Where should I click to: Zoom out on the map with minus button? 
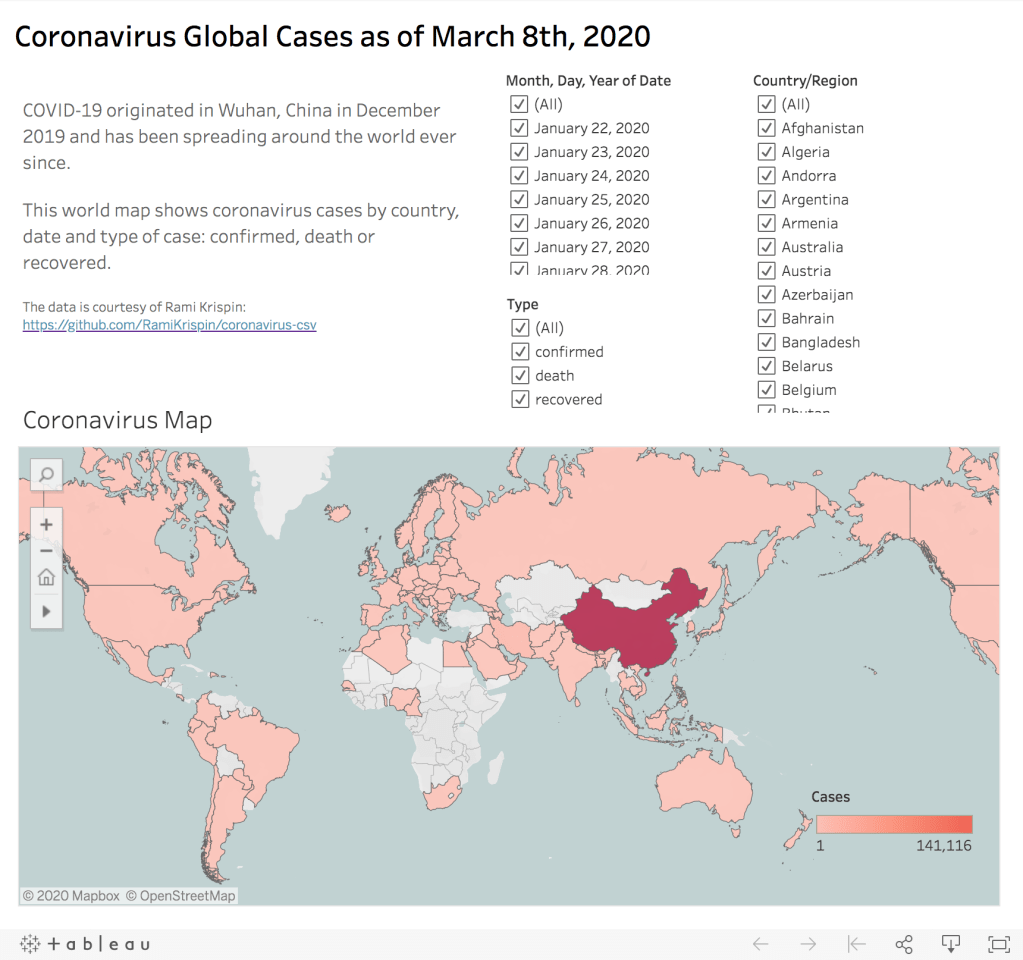coord(46,550)
